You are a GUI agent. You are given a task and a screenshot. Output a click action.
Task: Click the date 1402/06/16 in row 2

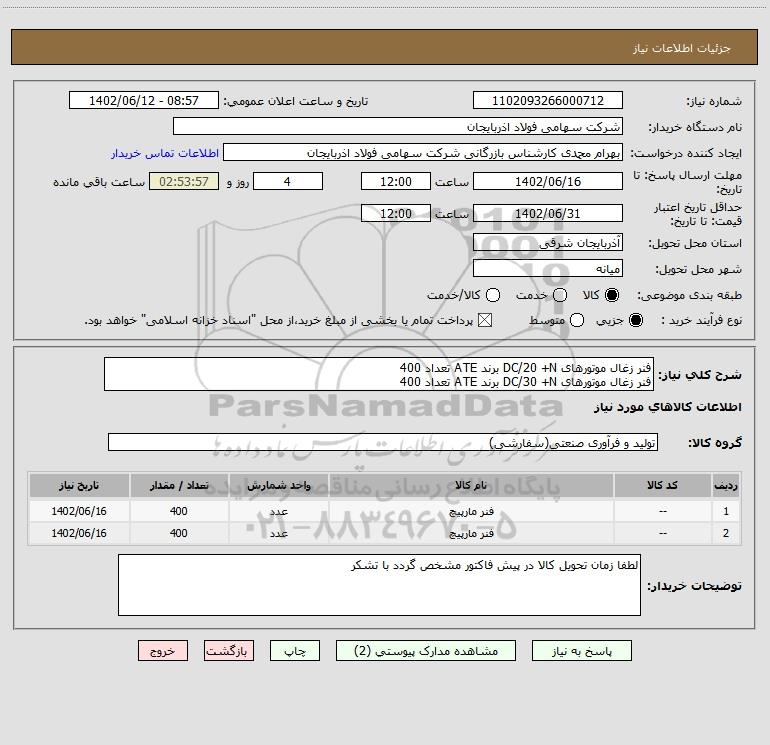[79, 533]
